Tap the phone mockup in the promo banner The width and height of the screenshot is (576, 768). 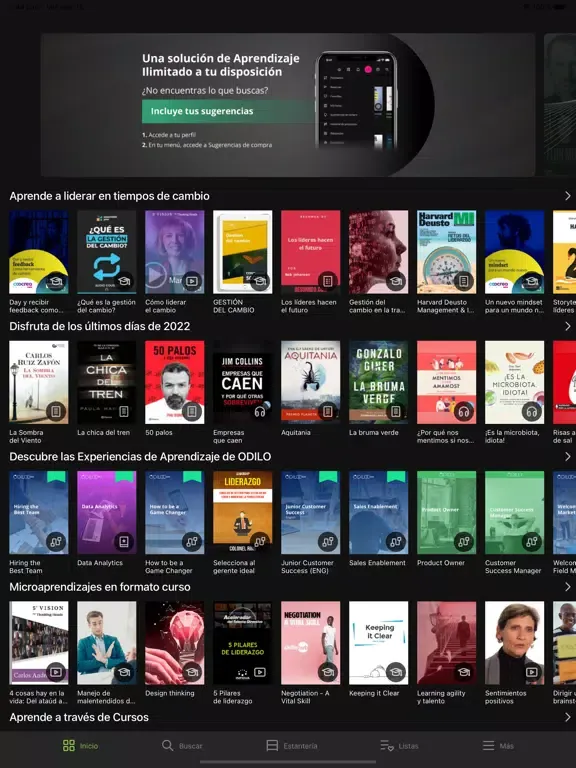point(357,99)
